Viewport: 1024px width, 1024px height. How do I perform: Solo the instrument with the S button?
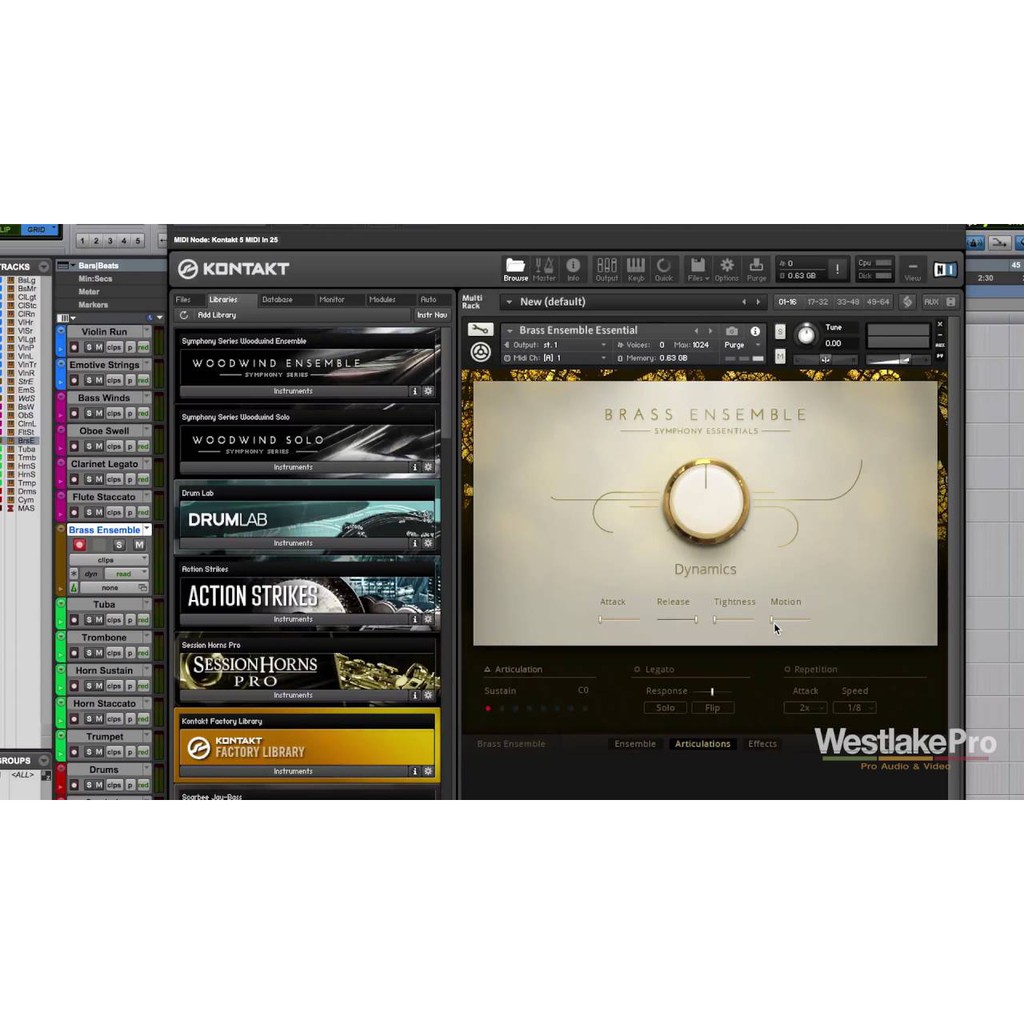coord(780,332)
